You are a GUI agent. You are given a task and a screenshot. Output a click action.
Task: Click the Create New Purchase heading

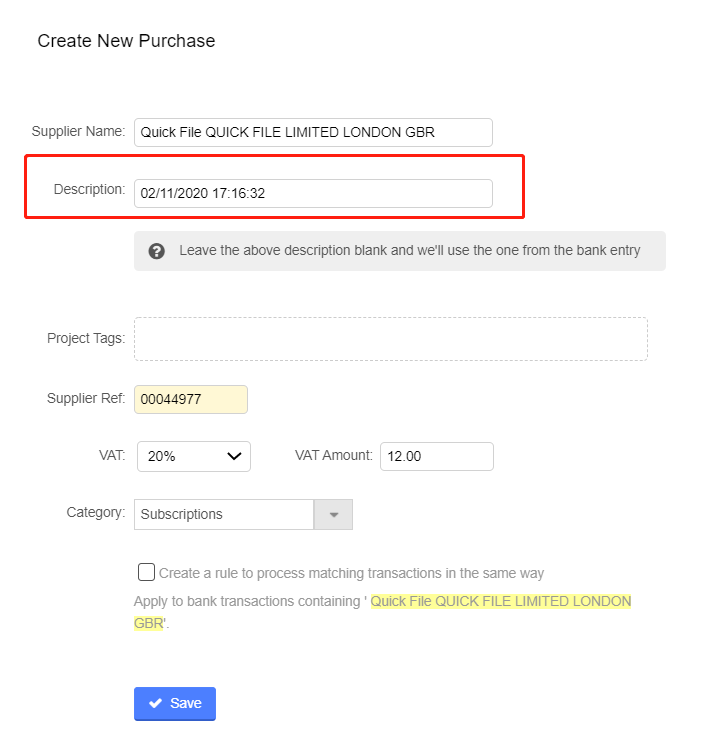click(x=126, y=41)
